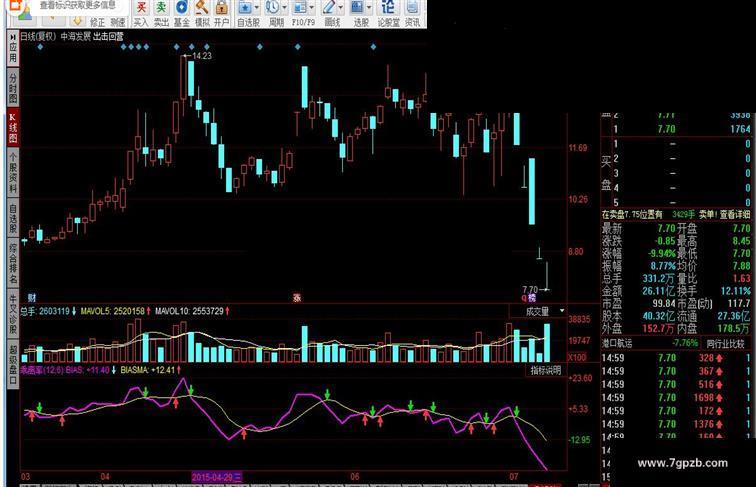Click the 查看详细 link
The width and height of the screenshot is (756, 487).
[x=735, y=215]
